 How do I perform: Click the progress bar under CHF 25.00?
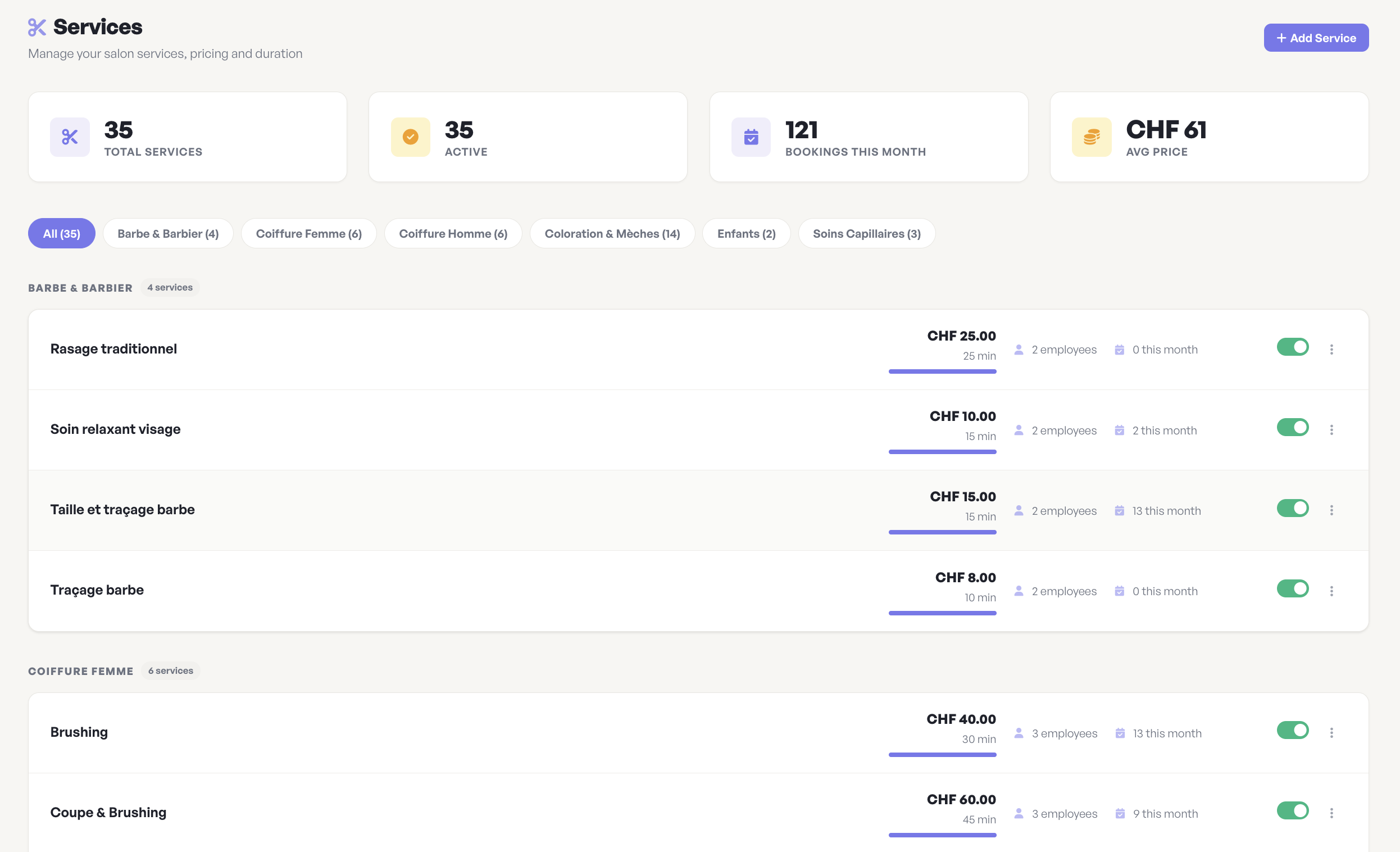[x=942, y=370]
